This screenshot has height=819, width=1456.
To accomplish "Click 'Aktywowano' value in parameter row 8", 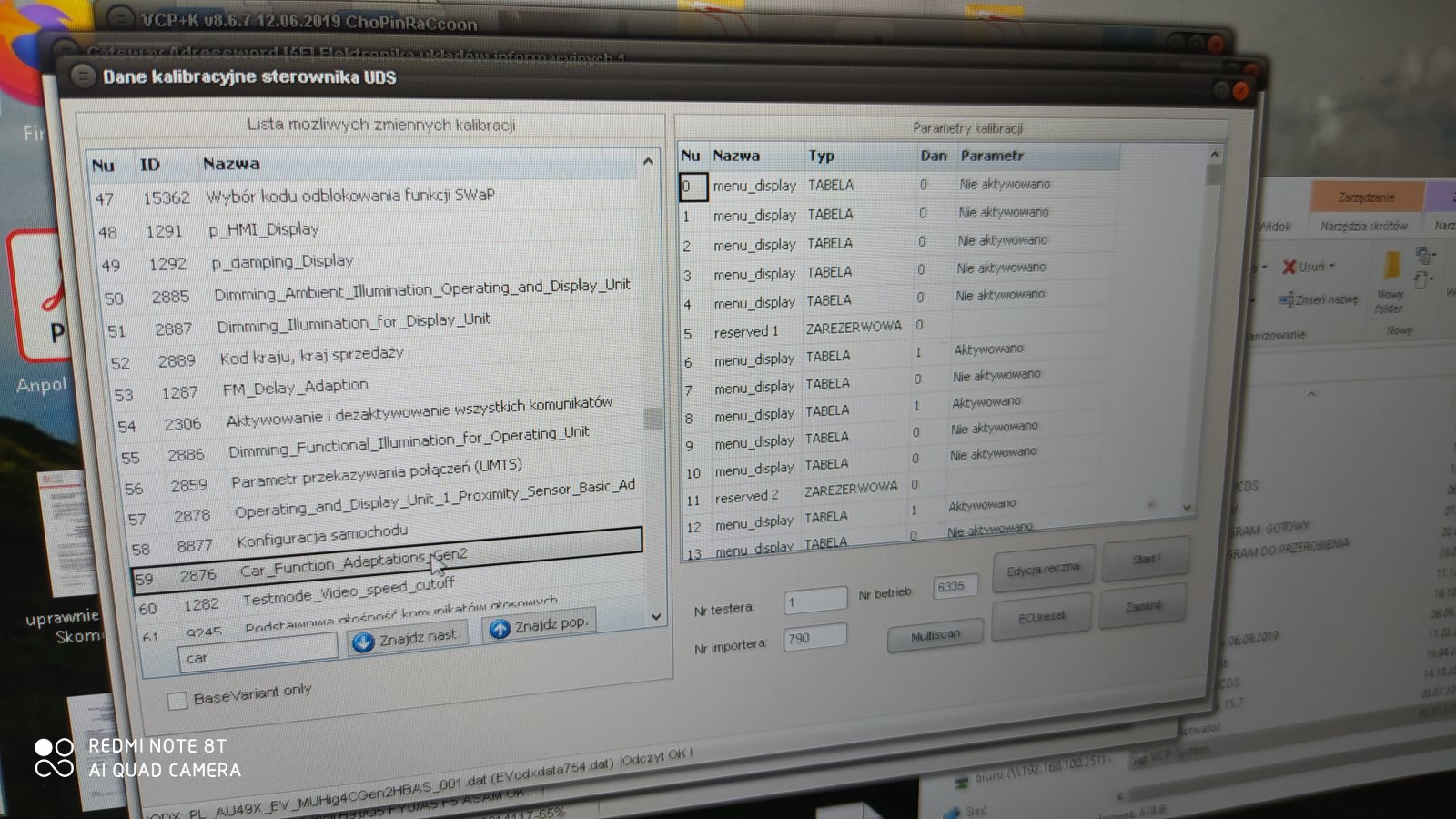I will (986, 401).
